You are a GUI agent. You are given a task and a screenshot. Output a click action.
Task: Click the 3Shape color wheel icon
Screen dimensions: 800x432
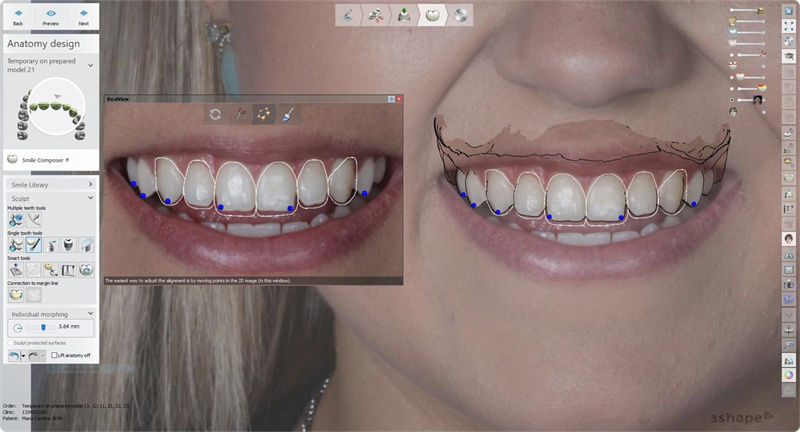click(x=789, y=376)
